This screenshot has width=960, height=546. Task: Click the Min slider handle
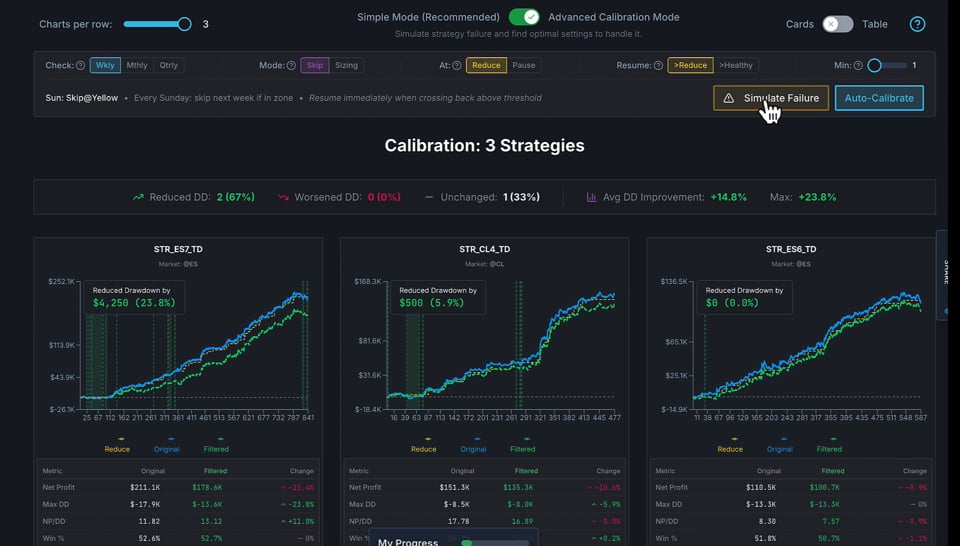[874, 65]
